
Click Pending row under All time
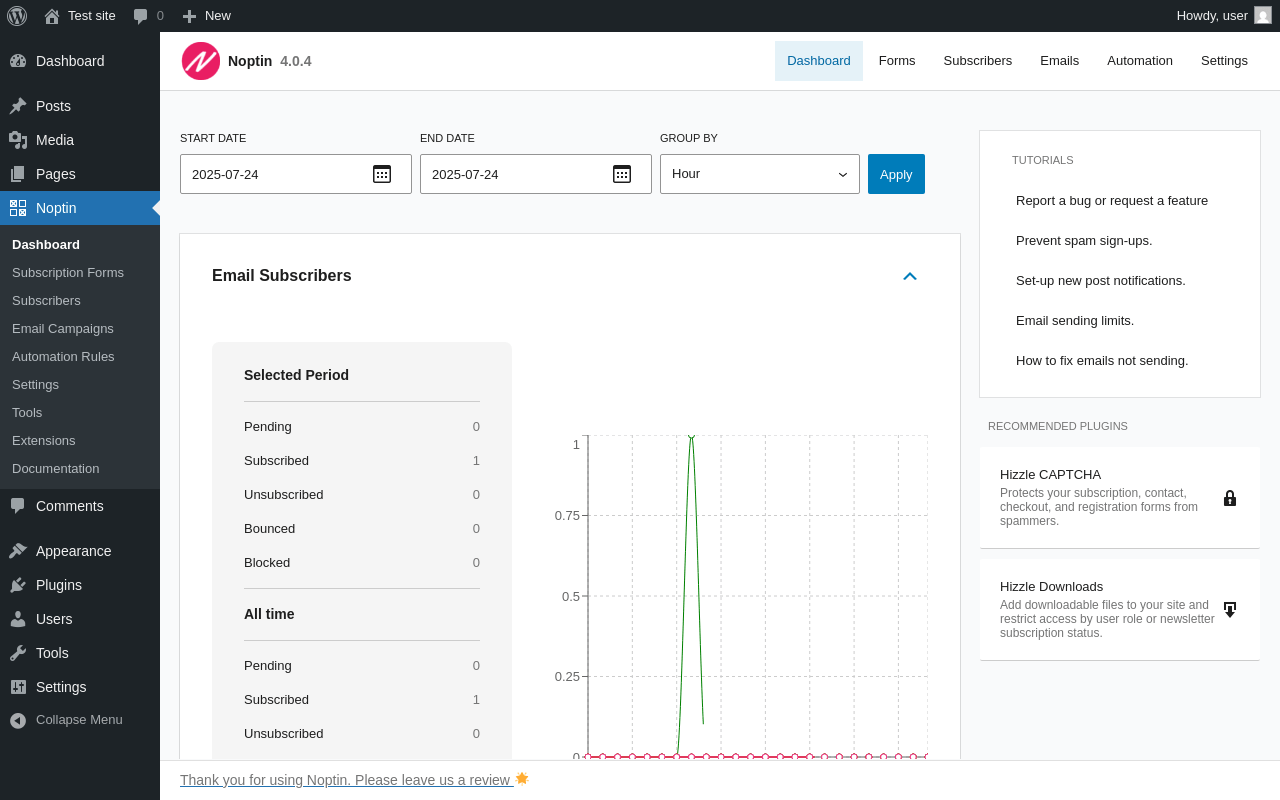[x=362, y=666]
